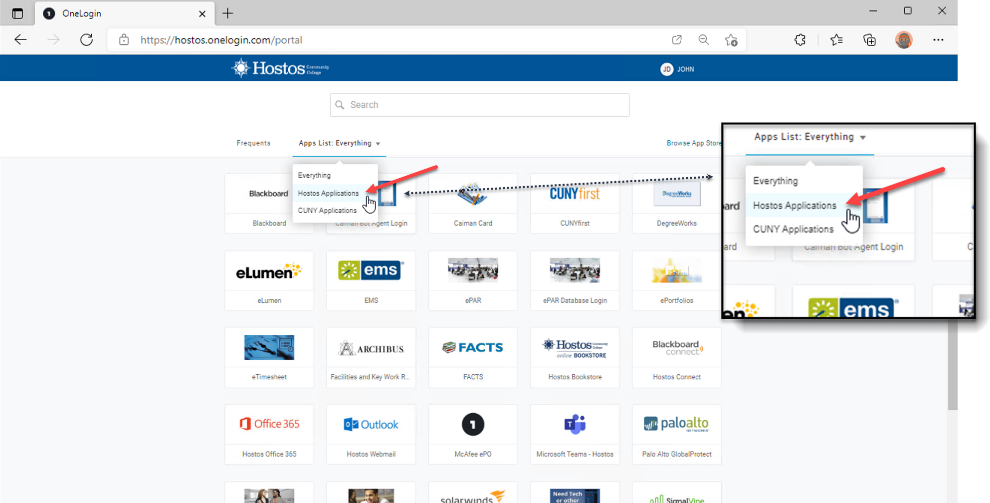Image resolution: width=990 pixels, height=503 pixels.
Task: Open the JOHN user account menu
Action: [677, 69]
